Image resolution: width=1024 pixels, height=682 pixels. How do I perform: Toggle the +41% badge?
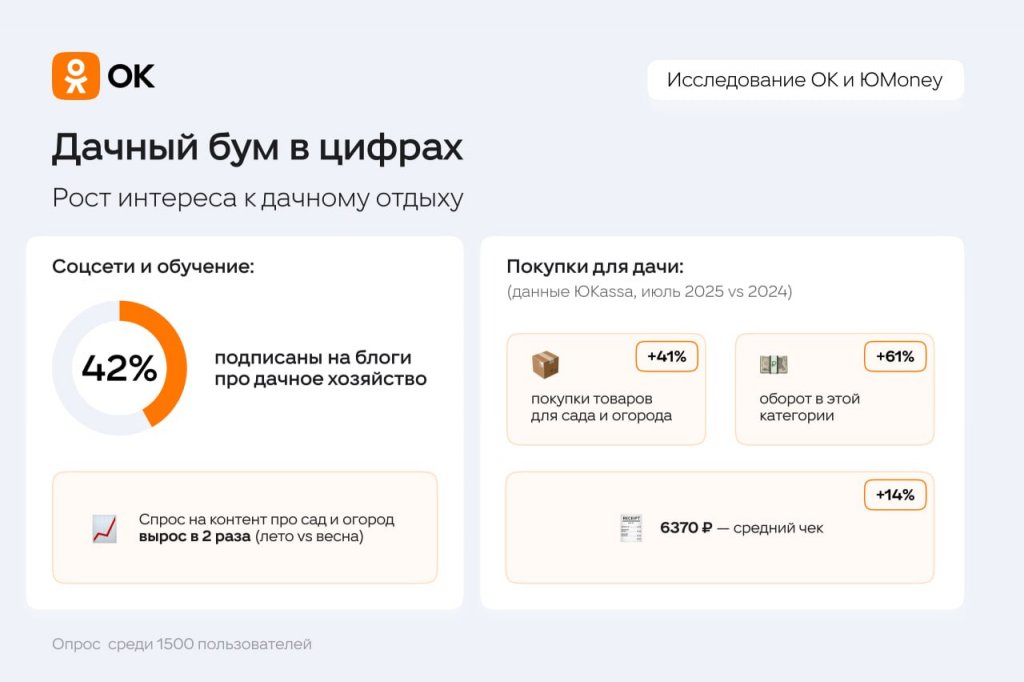point(666,356)
